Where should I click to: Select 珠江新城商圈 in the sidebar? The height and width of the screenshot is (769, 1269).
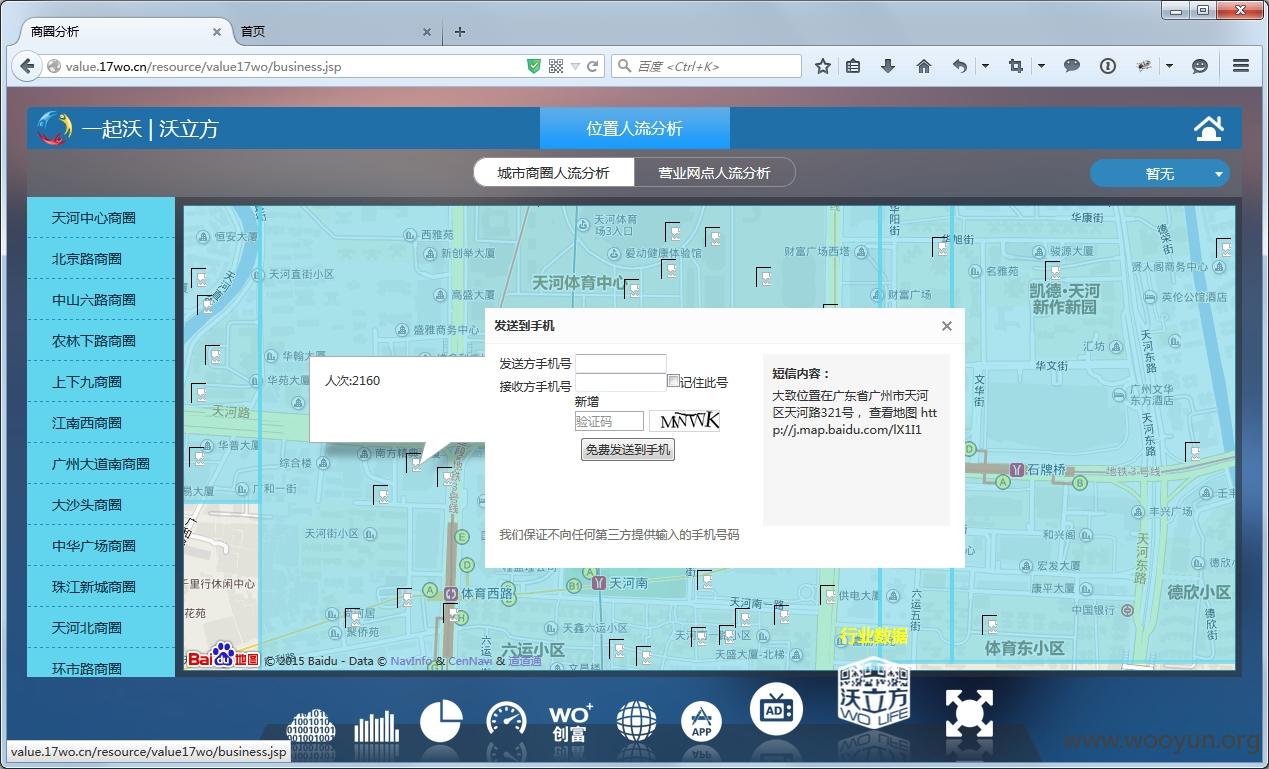click(x=101, y=586)
